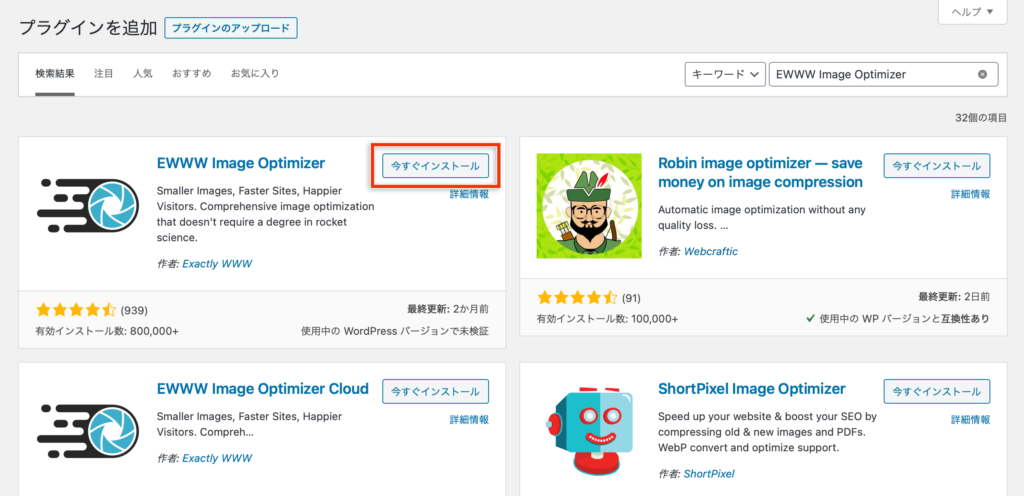1024x496 pixels.
Task: Click the 互換性あり compatibility checkmark
Action: pos(810,318)
